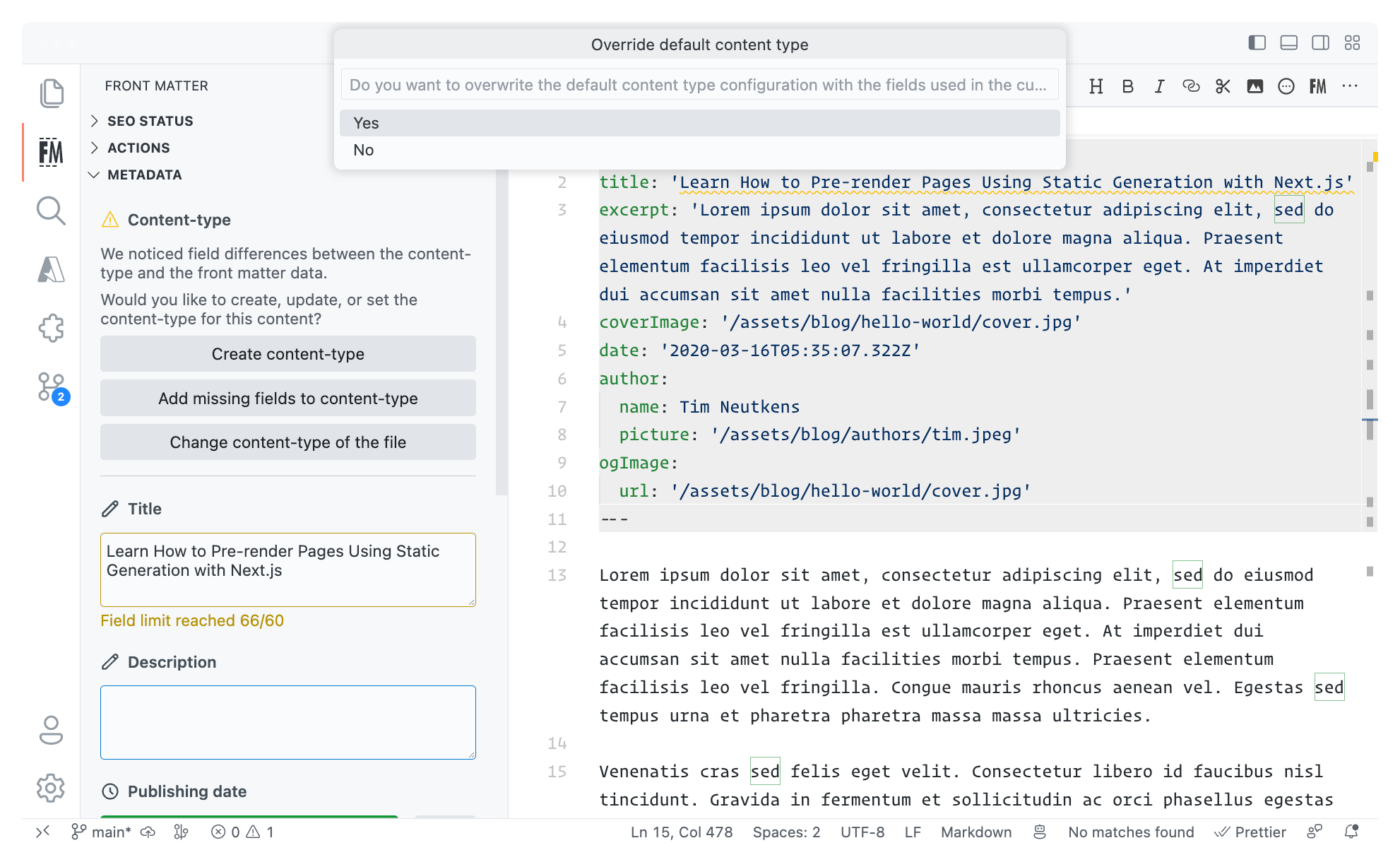Toggle the primary sidebar layout button

[1257, 42]
